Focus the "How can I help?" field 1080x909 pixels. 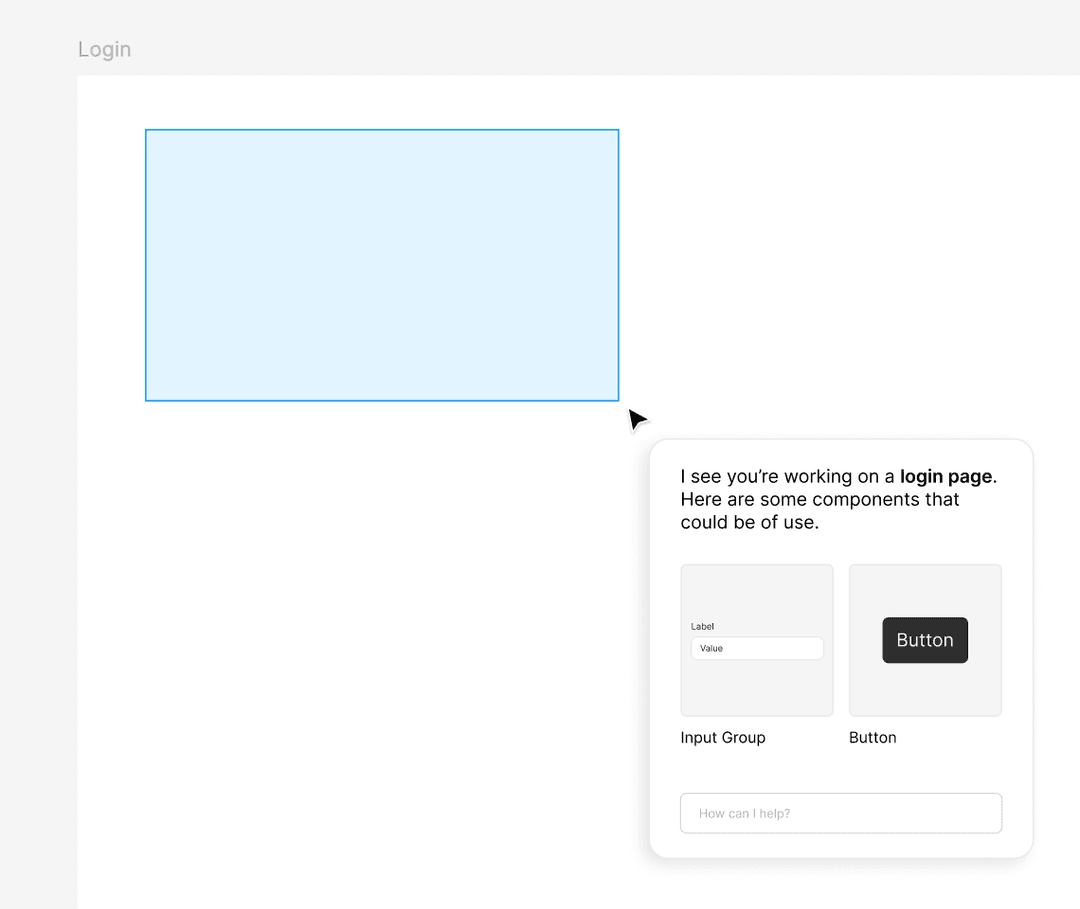(x=841, y=813)
